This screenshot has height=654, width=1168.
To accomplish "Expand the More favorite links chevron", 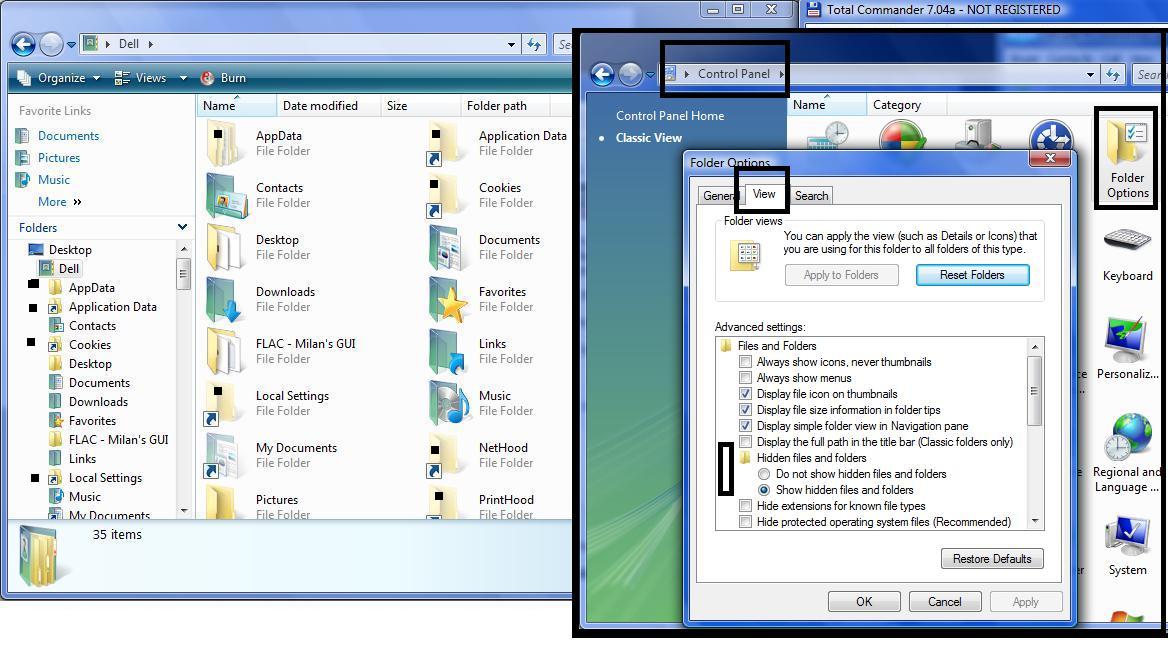I will point(77,202).
